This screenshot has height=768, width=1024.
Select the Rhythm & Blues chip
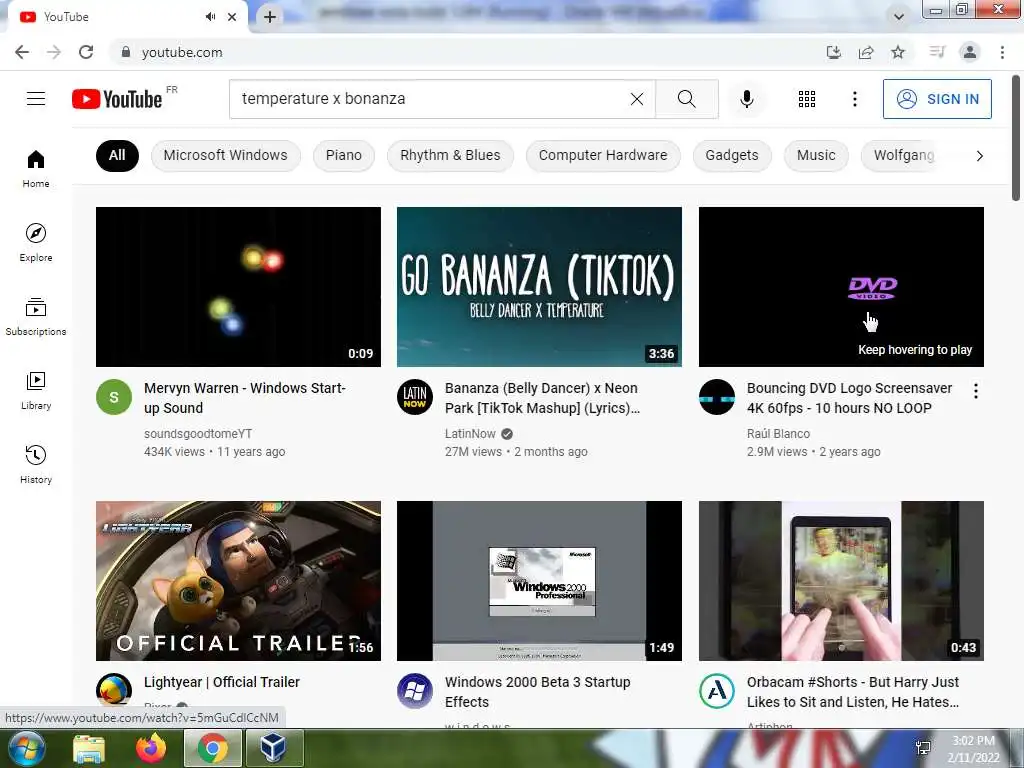pos(450,155)
